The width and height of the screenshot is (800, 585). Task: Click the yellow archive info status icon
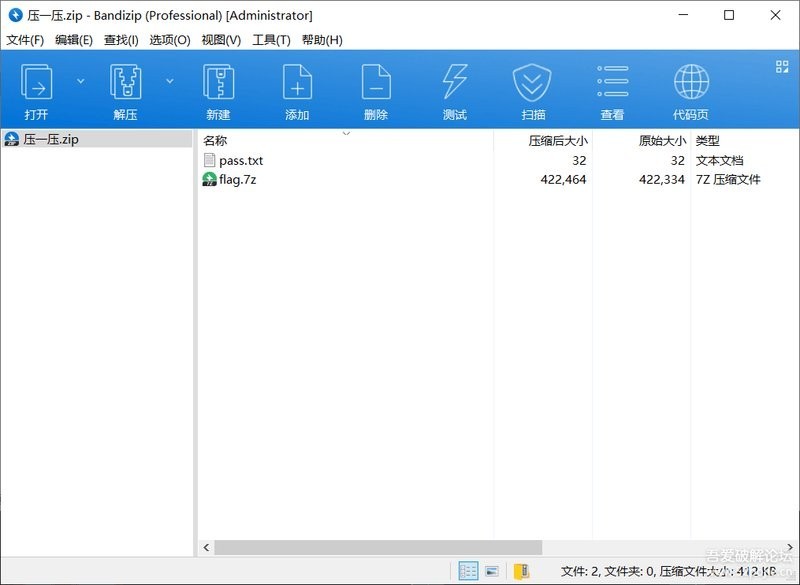click(521, 571)
